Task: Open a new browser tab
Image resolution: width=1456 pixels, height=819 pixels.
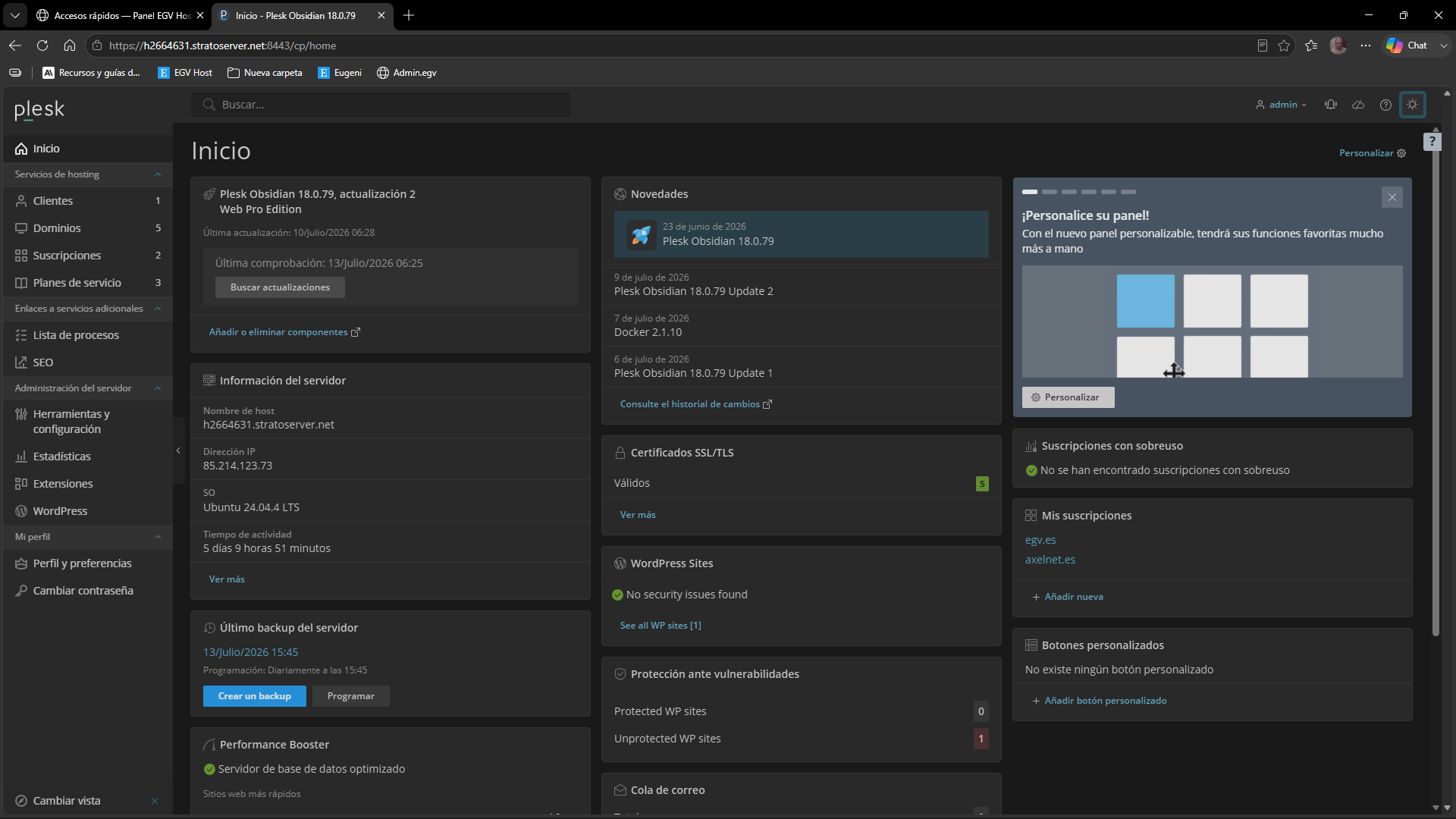Action: (x=409, y=15)
